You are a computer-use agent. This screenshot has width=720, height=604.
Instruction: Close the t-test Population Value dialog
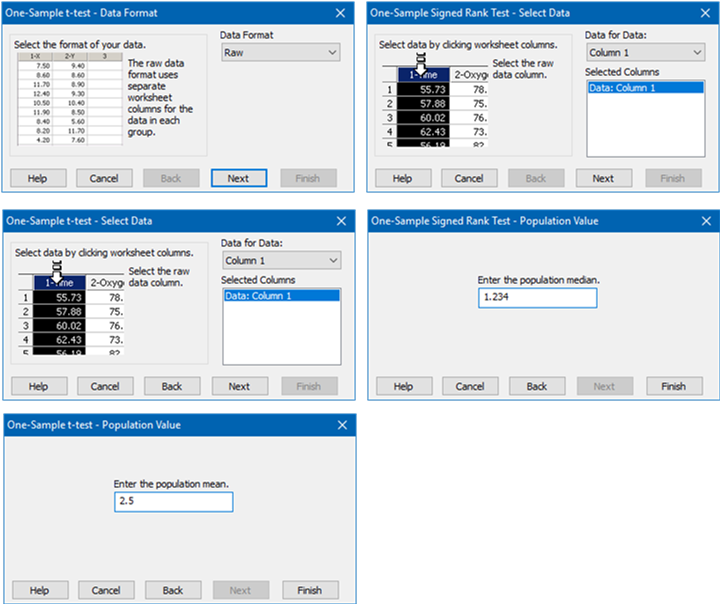(340, 425)
